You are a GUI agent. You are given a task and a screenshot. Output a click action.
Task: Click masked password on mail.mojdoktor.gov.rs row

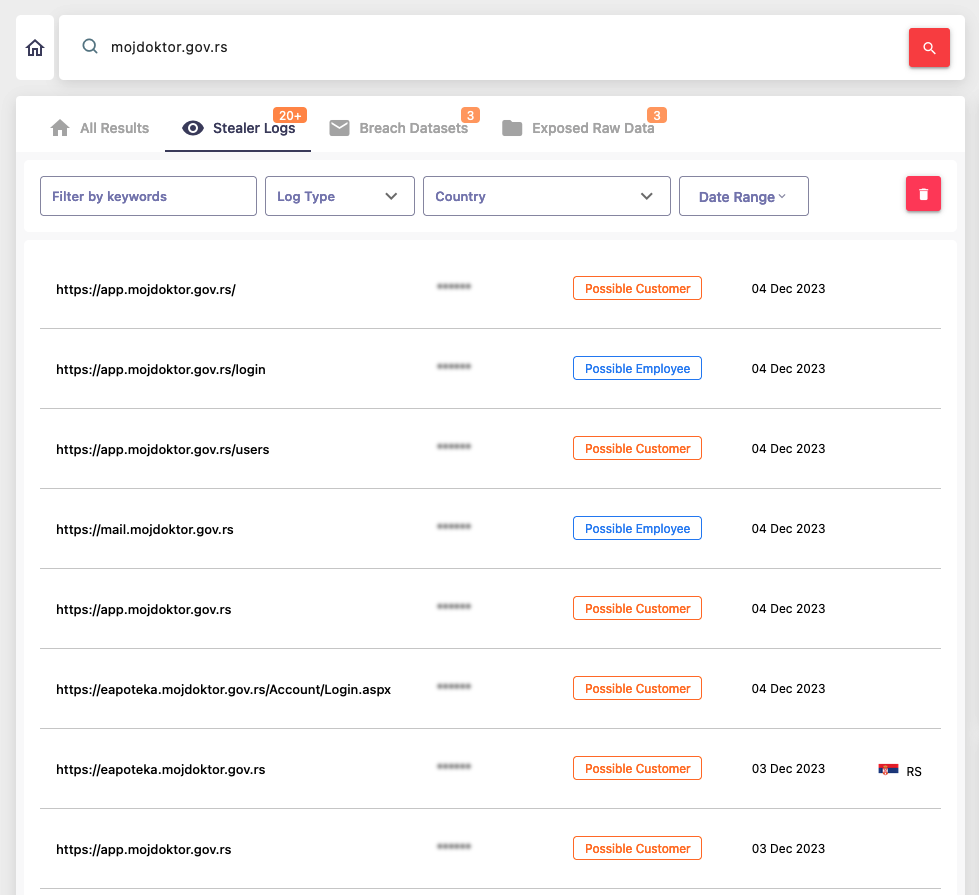click(x=454, y=527)
